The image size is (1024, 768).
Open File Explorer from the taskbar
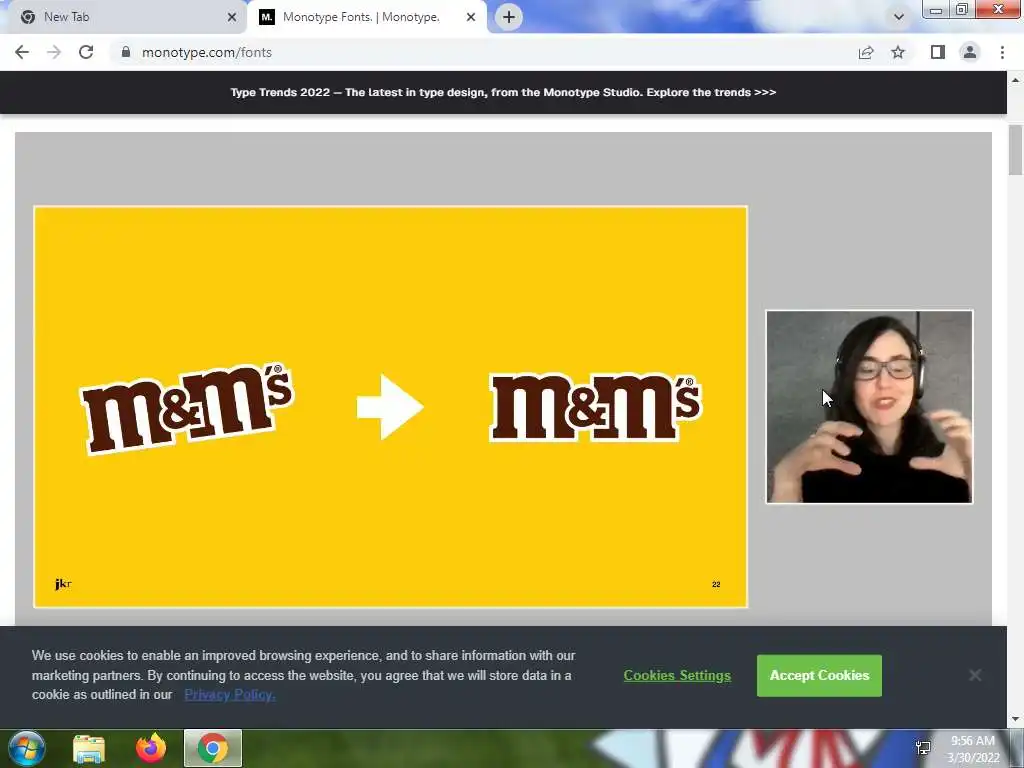(x=89, y=748)
